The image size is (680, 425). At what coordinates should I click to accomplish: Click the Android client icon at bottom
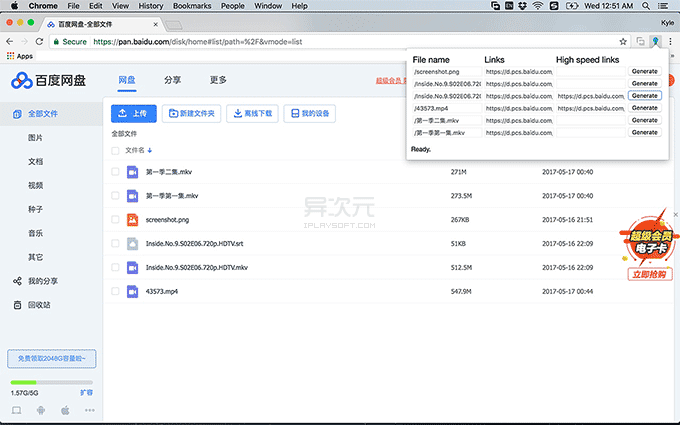41,410
